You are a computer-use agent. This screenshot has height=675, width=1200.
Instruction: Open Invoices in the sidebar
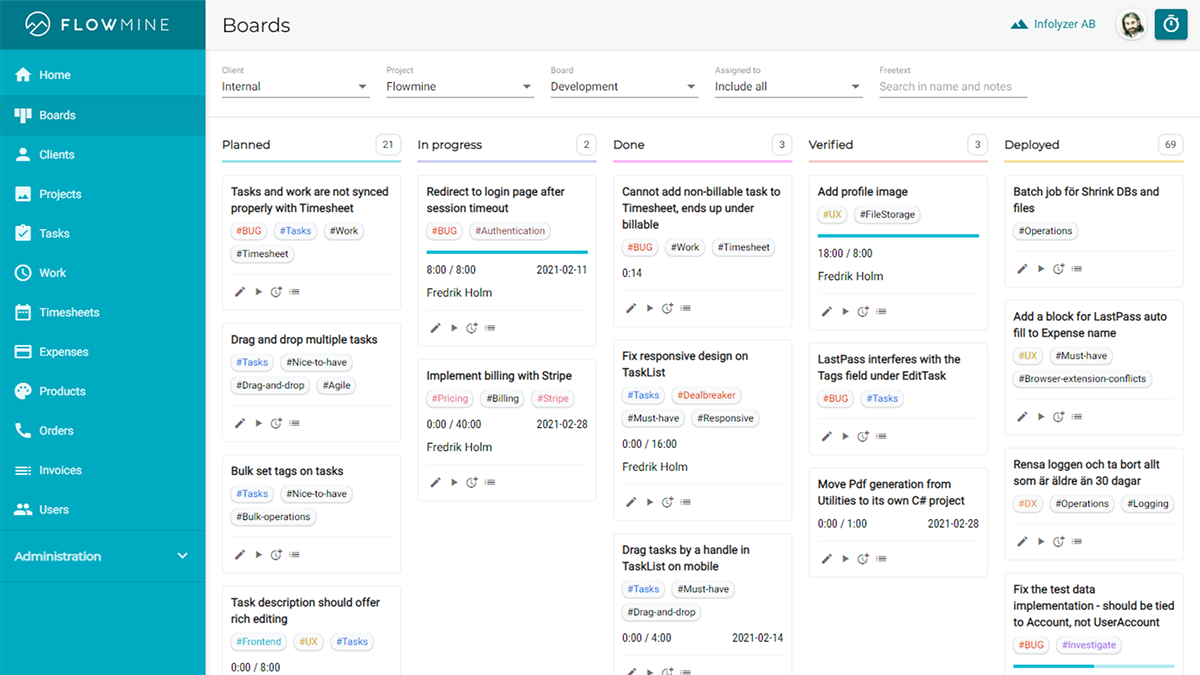pyautogui.click(x=102, y=470)
